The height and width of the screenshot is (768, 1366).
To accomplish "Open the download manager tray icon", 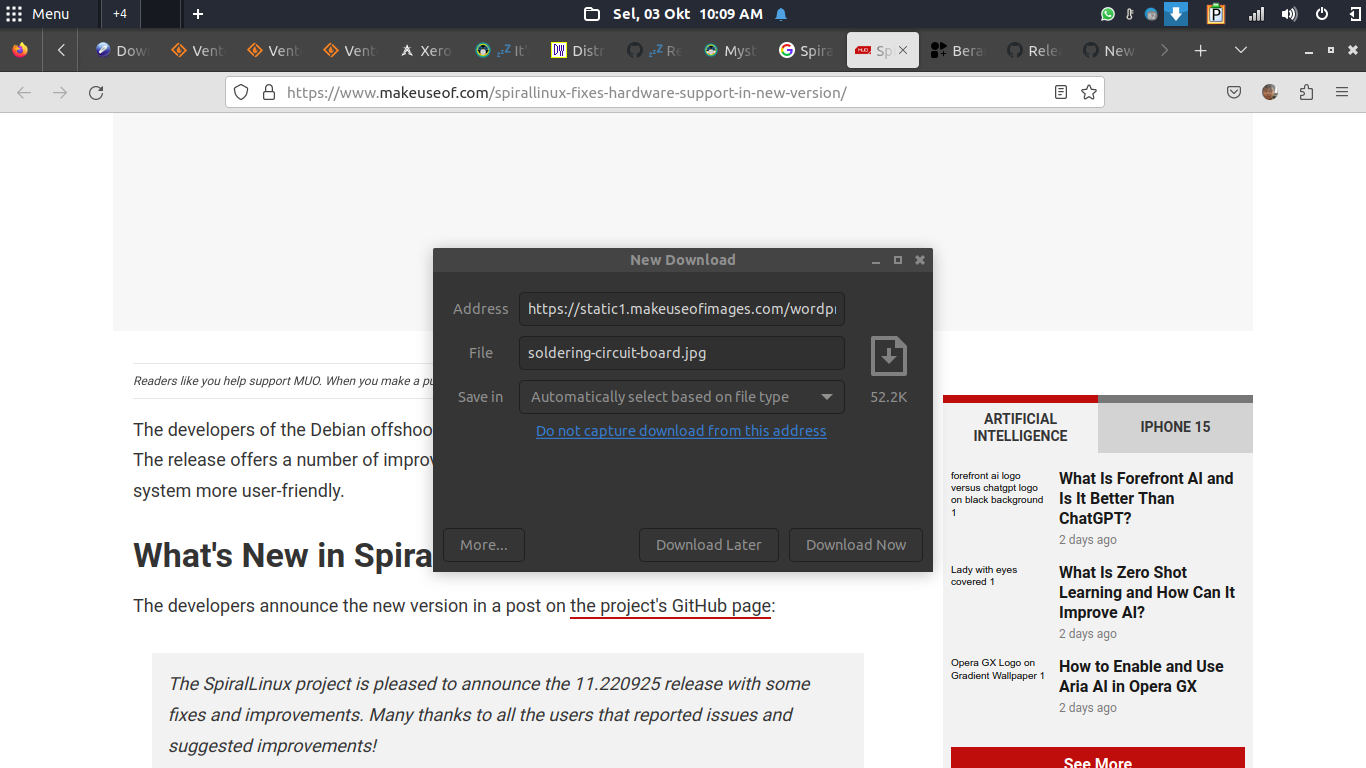I will coord(1176,14).
